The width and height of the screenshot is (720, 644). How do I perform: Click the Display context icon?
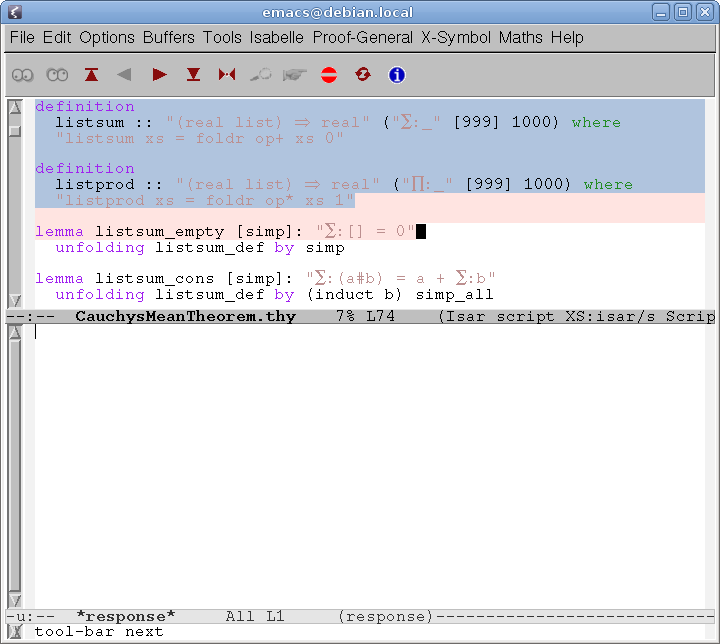[x=57, y=75]
